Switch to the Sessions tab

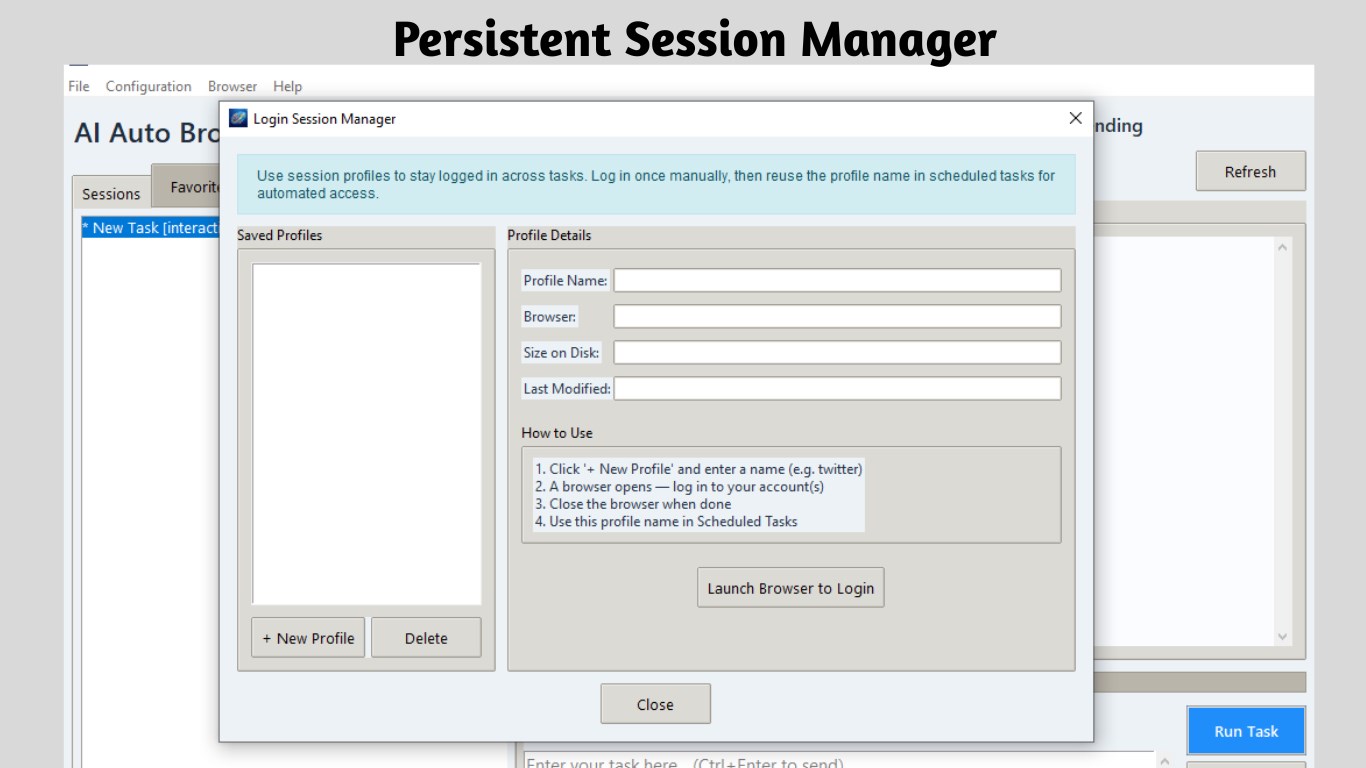click(x=111, y=193)
